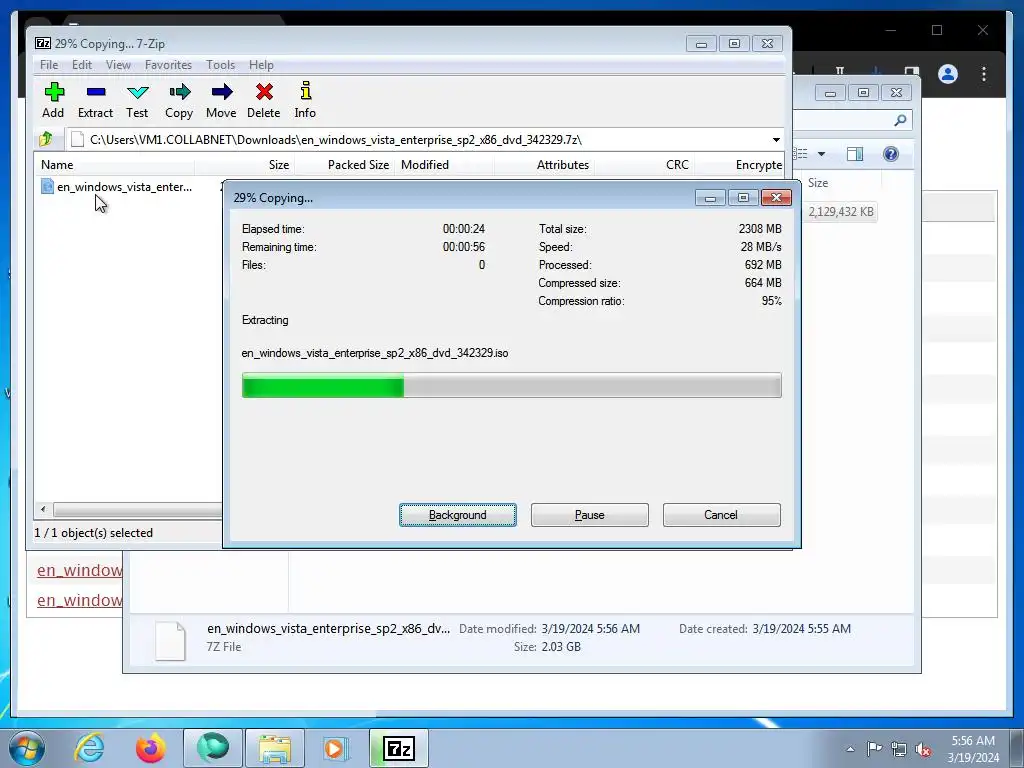Sort by Modified column header
Image resolution: width=1024 pixels, height=768 pixels.
444,165
